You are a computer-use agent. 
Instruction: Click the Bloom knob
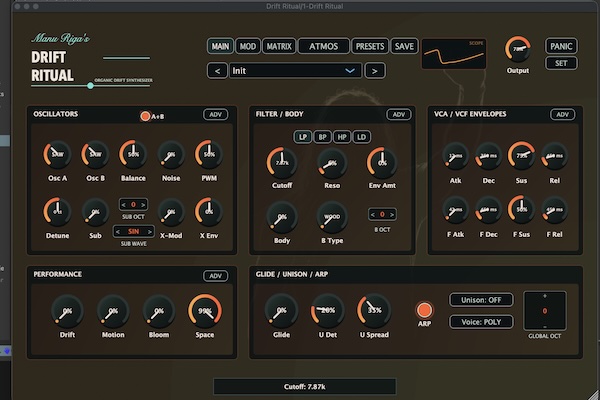tap(159, 311)
